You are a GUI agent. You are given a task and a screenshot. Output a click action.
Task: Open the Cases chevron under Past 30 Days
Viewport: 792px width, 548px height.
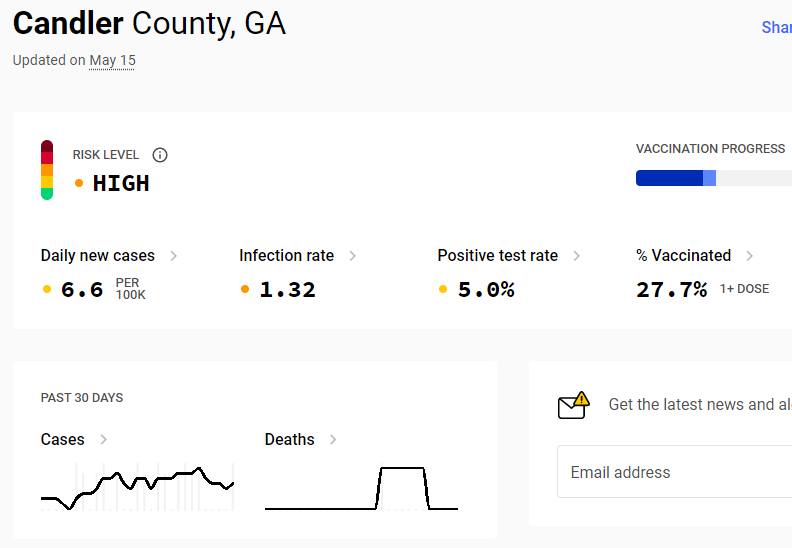point(104,439)
